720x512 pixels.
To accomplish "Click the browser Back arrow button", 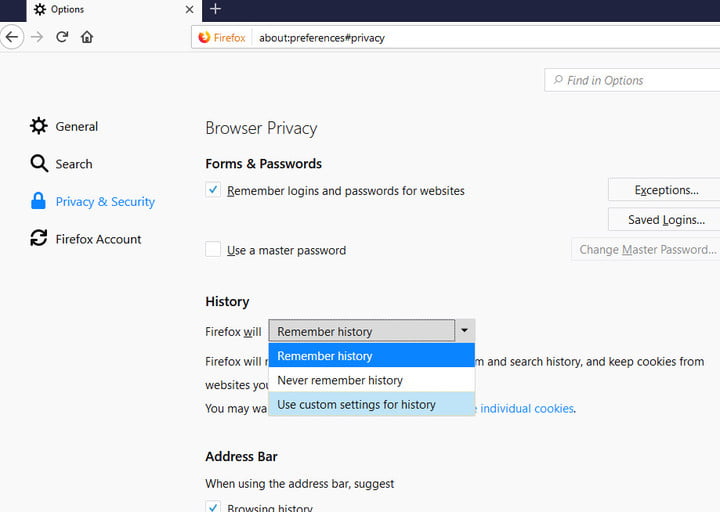I will click(x=12, y=37).
